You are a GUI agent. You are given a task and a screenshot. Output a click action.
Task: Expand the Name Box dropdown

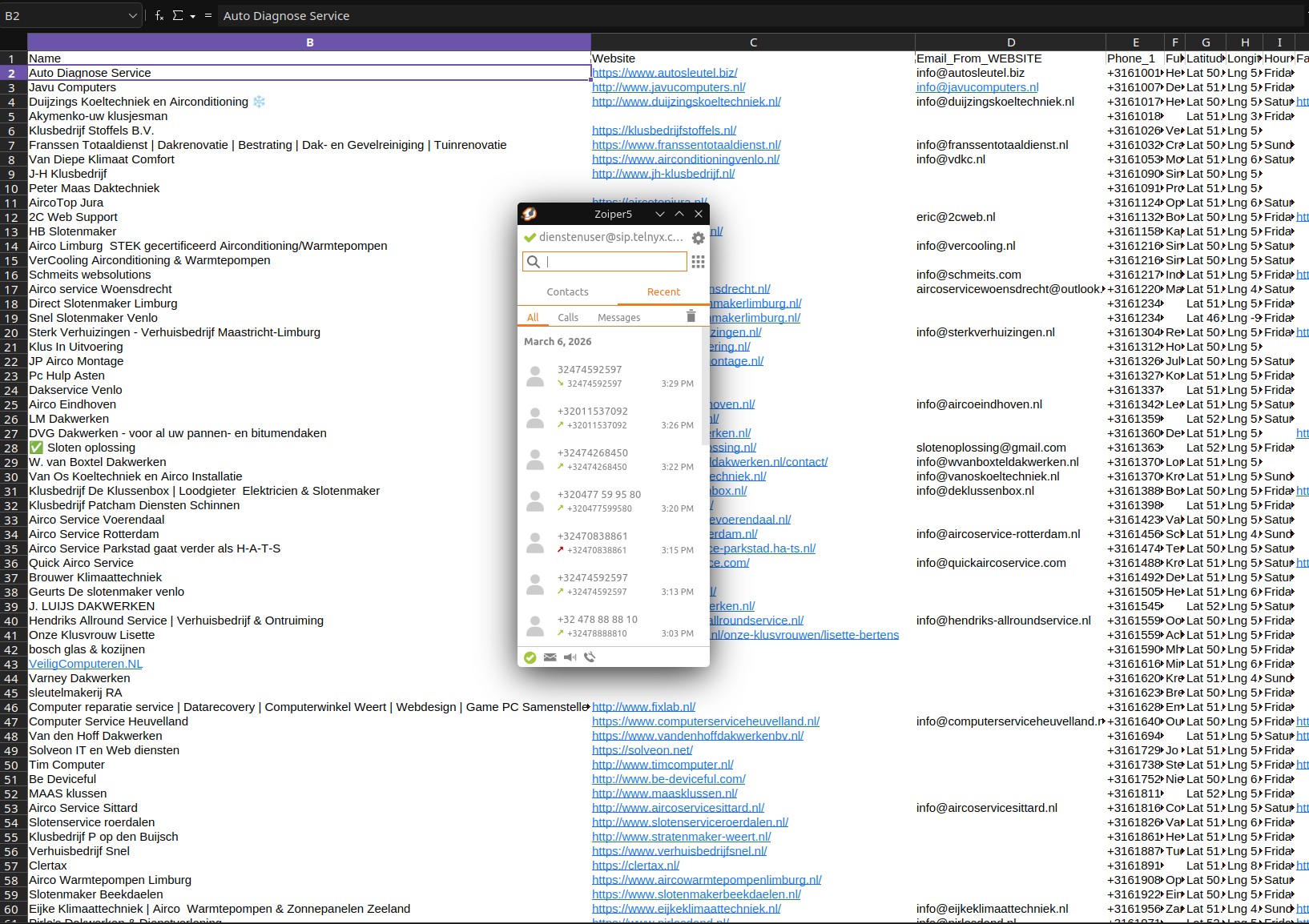[x=132, y=16]
